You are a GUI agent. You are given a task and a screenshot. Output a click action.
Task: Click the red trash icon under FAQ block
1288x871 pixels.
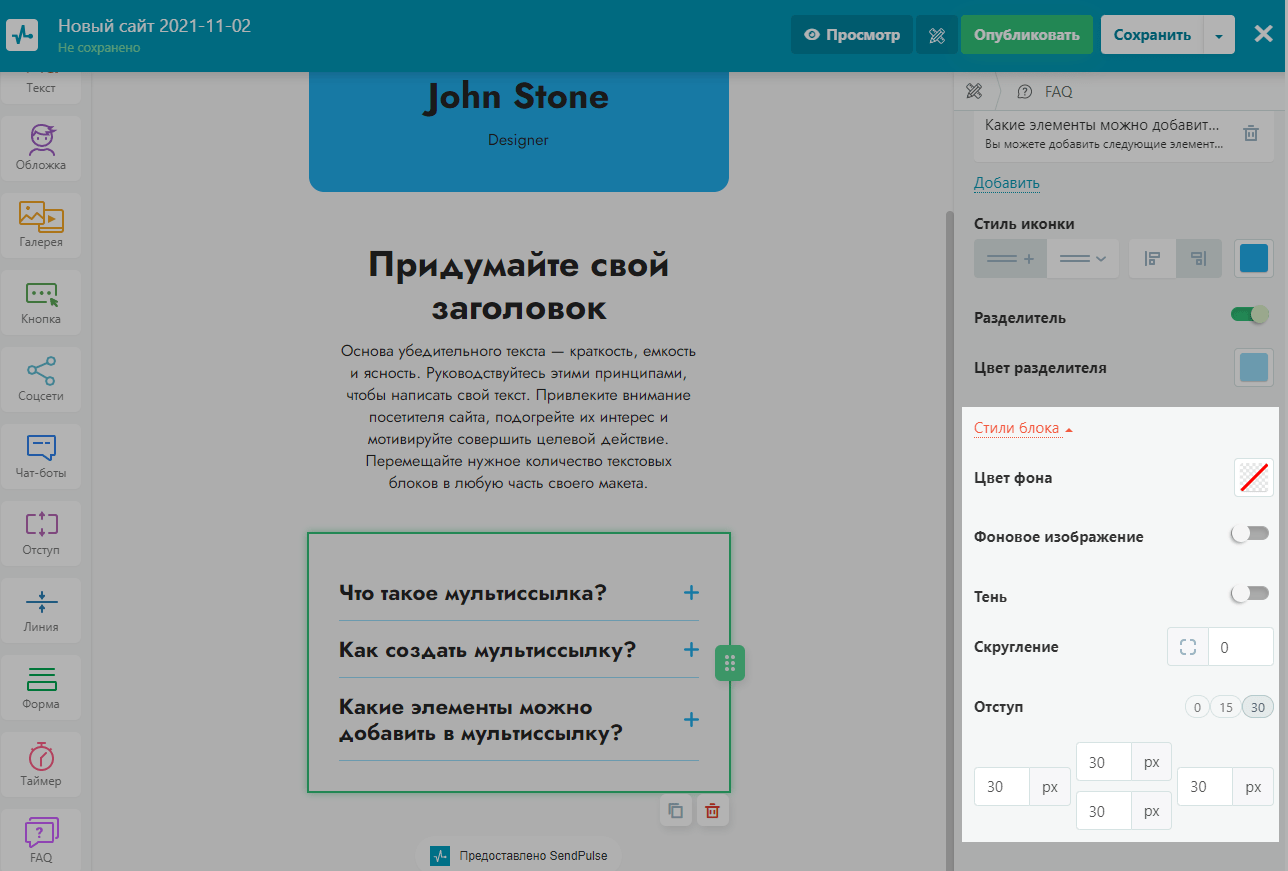(x=712, y=811)
